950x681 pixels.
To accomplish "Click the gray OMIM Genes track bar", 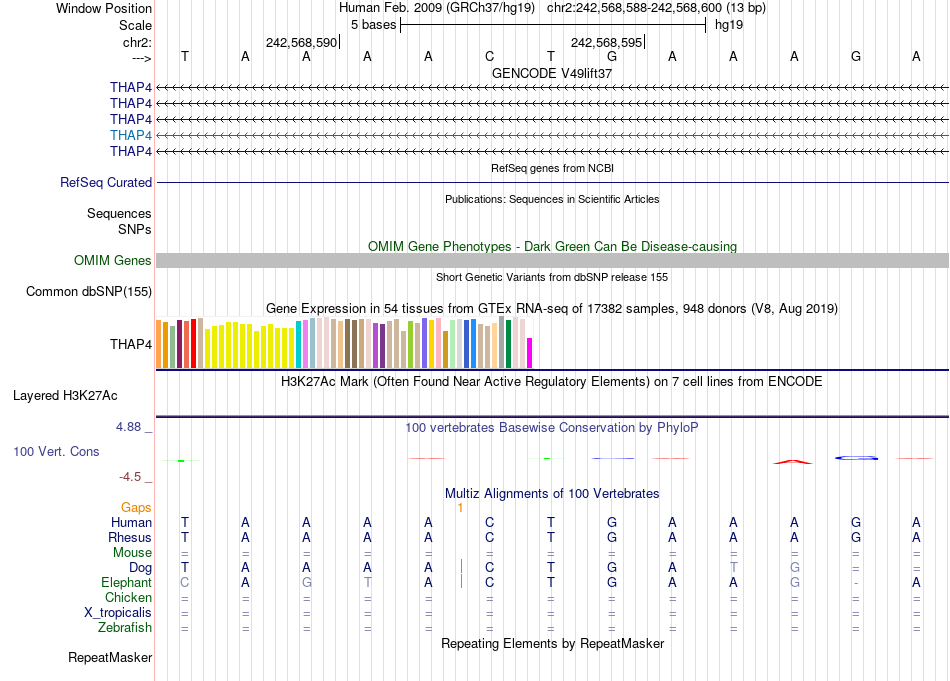I will (x=553, y=261).
